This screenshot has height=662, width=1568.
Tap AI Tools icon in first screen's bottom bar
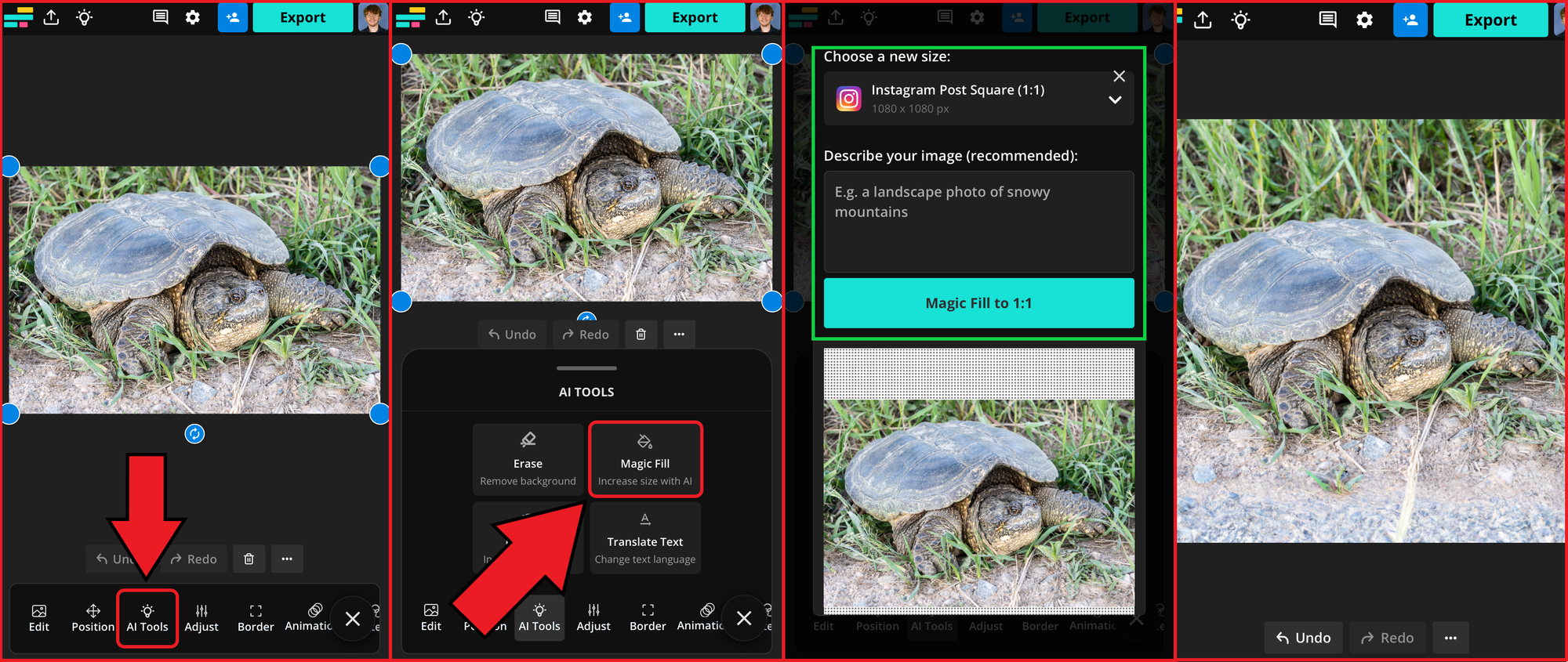[147, 617]
